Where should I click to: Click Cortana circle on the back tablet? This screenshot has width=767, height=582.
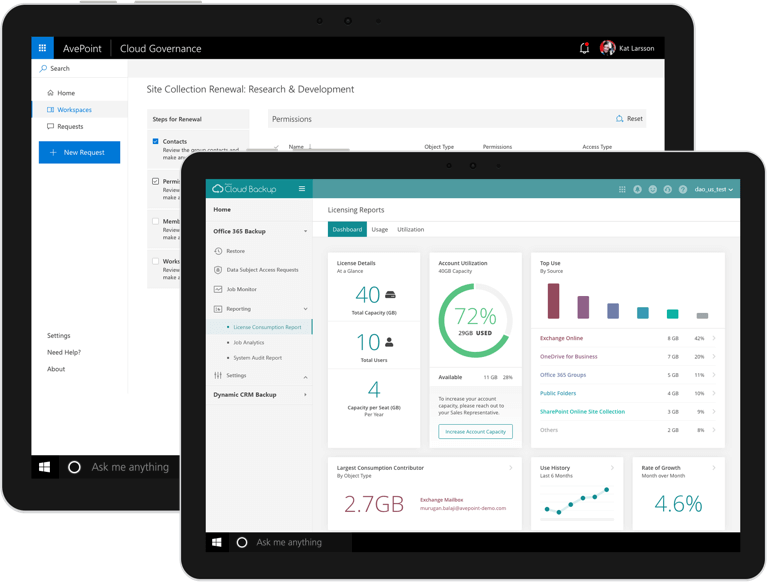pos(74,467)
